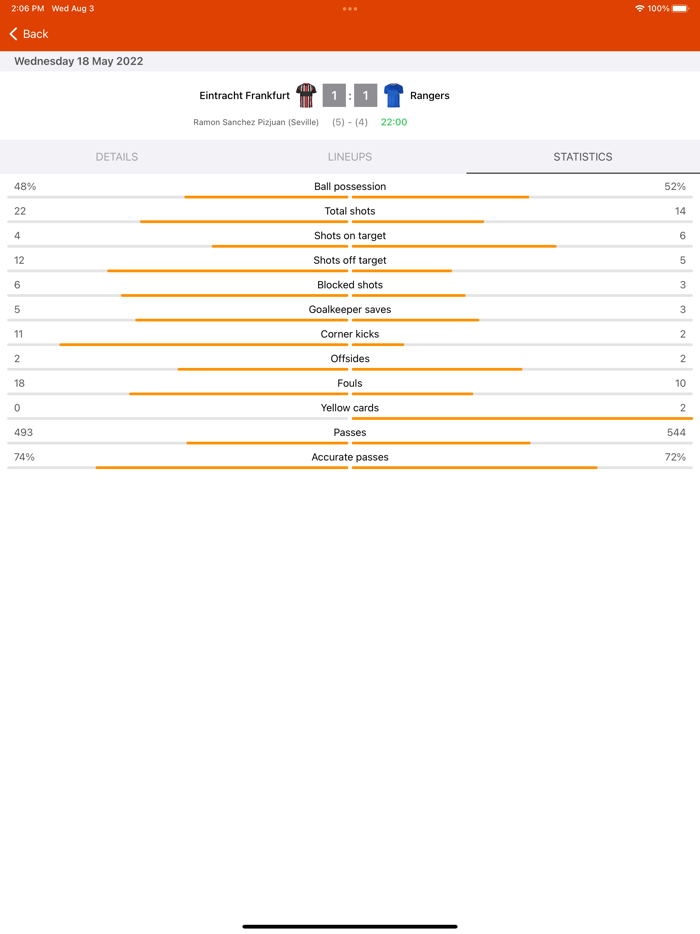Tap the Yellow cards statistic row
The image size is (700, 934).
(x=349, y=408)
